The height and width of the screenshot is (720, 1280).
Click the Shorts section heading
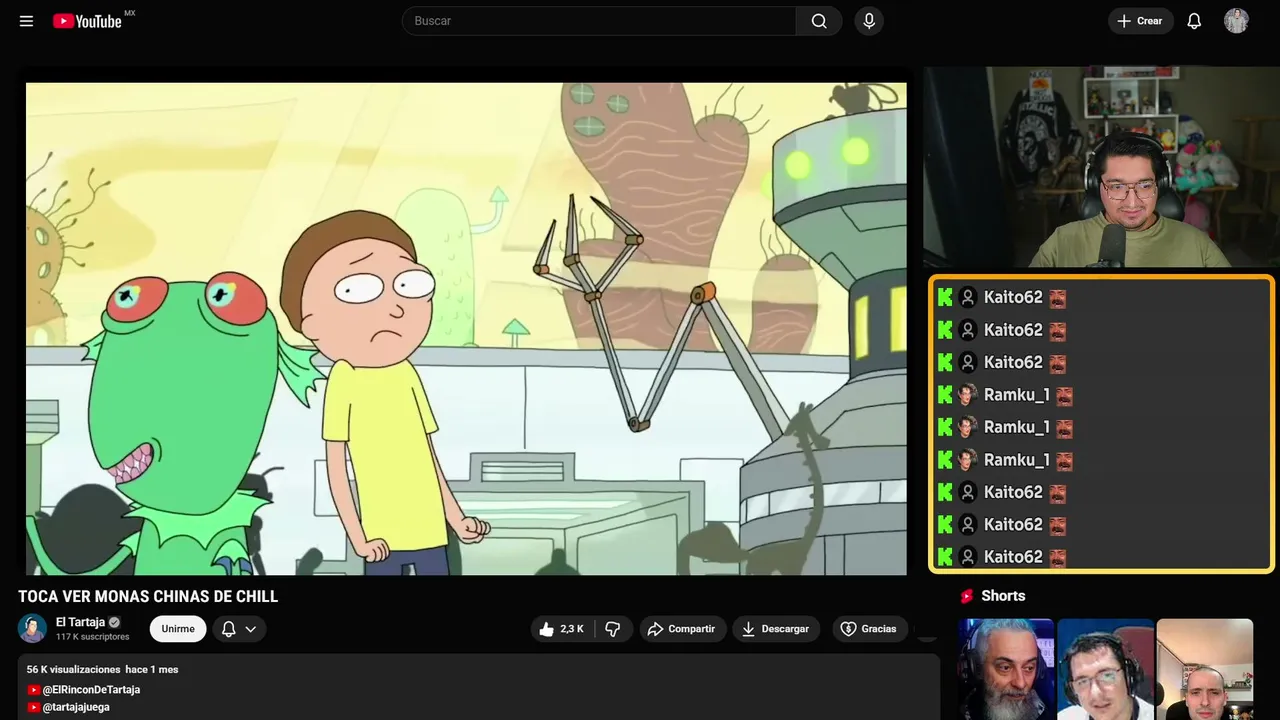pyautogui.click(x=1003, y=596)
